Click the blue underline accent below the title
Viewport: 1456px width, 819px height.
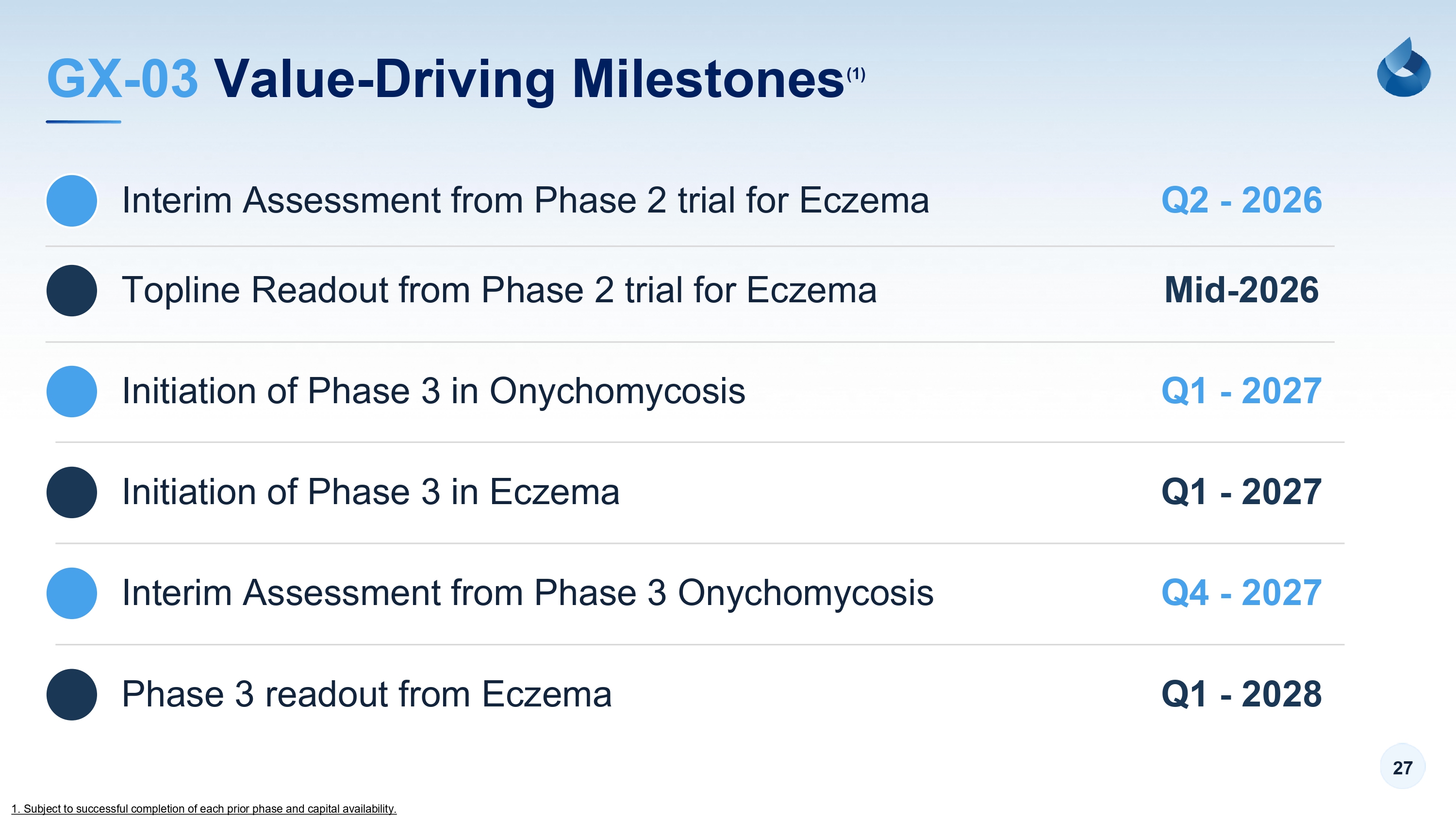83,121
